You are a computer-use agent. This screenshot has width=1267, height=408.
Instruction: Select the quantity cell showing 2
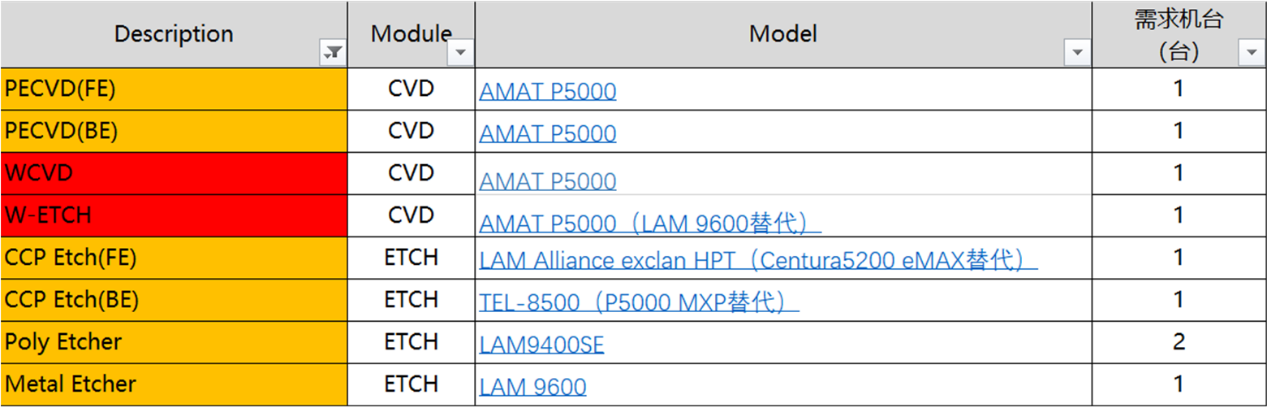(1178, 342)
